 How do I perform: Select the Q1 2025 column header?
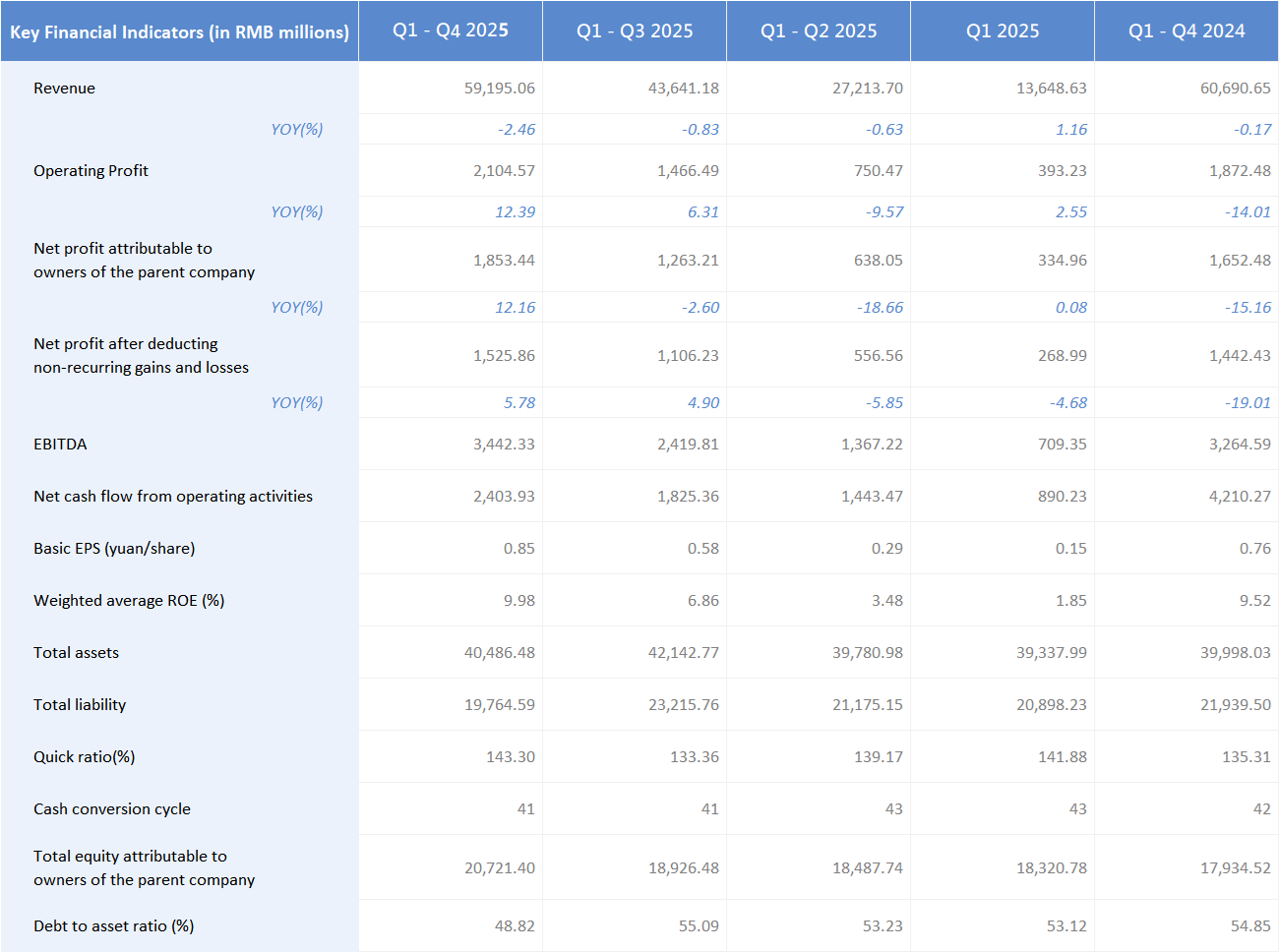1003,31
